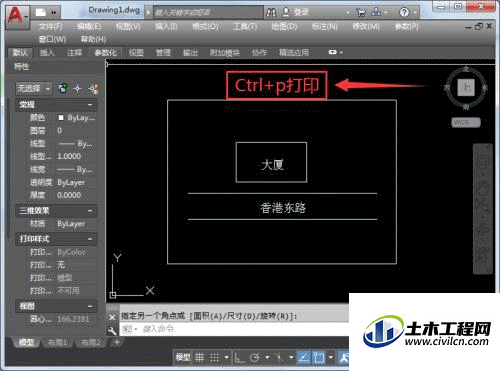Screen dimensions: 500x371
Task: Add a new layout with plus tab
Action: (117, 342)
